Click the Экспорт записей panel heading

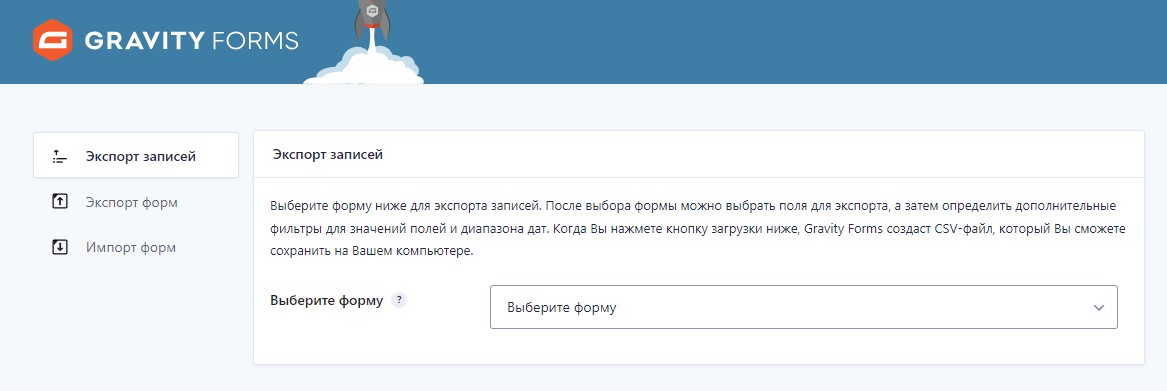pyautogui.click(x=327, y=155)
